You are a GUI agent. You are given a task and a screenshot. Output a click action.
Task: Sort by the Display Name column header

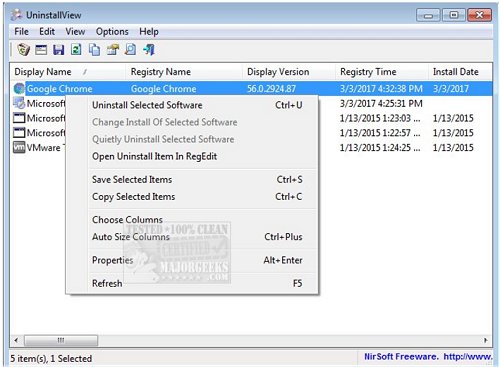68,72
